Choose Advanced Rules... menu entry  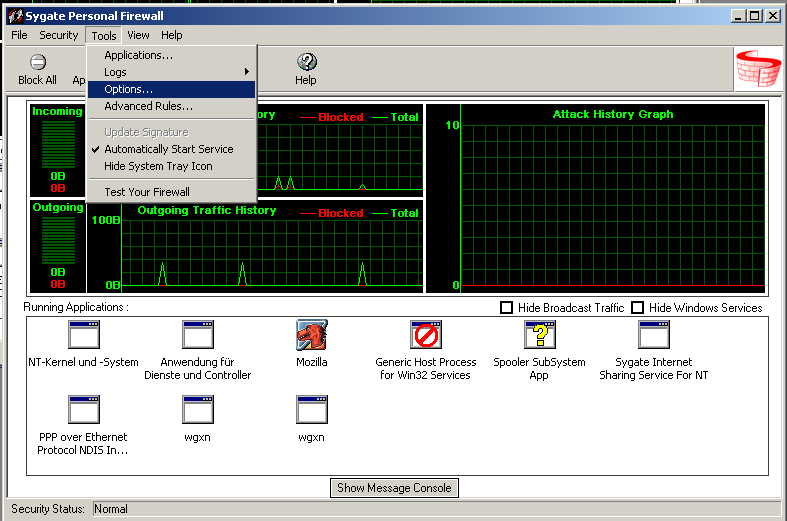click(x=171, y=106)
